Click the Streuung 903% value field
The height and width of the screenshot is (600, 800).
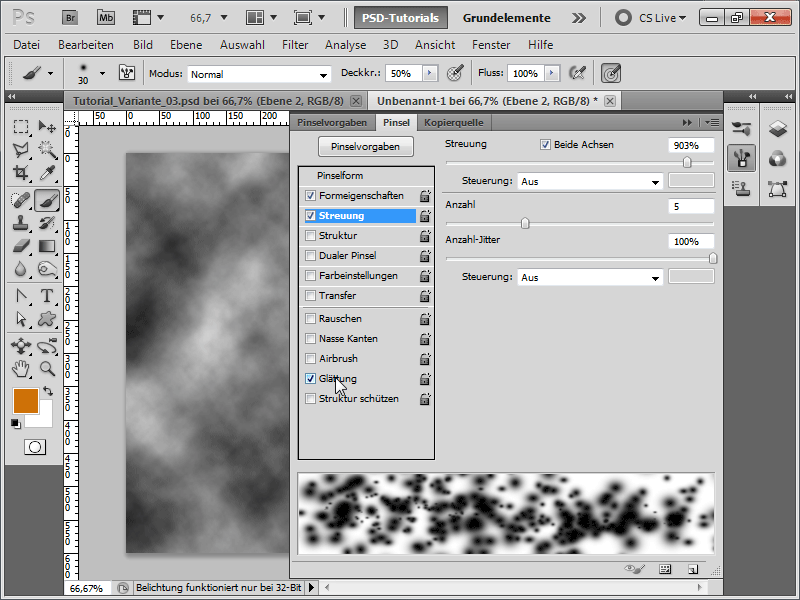pyautogui.click(x=691, y=145)
